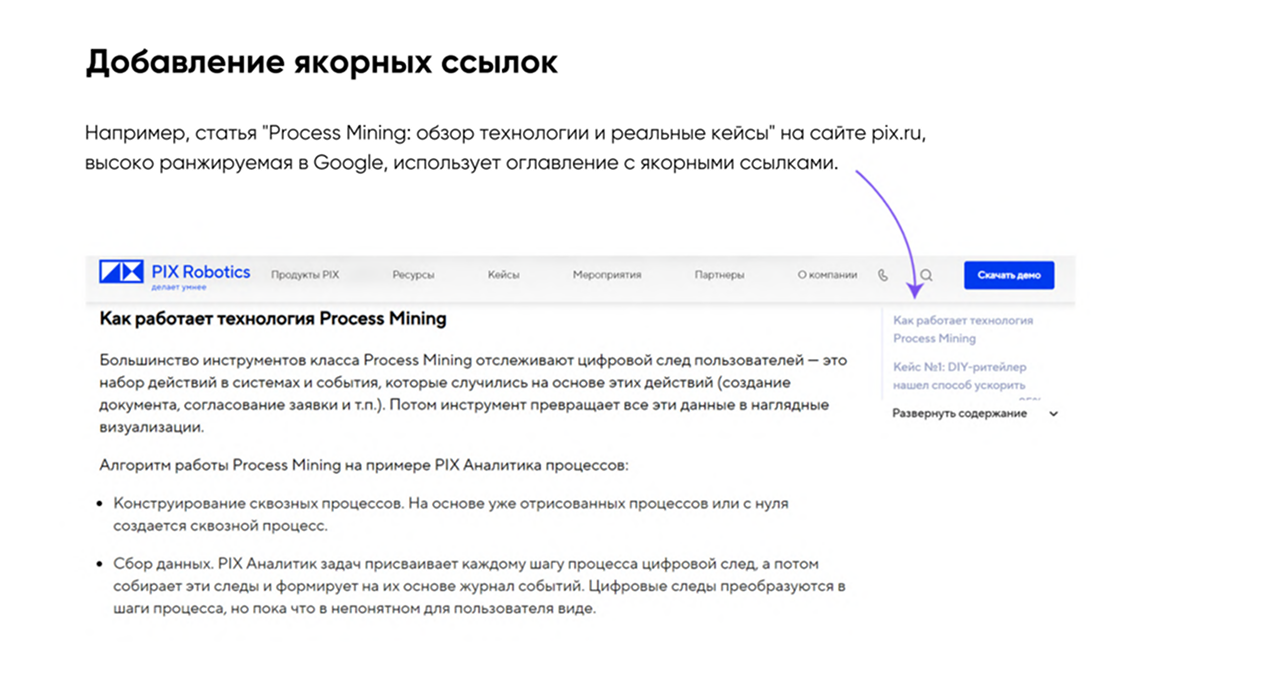1280x700 pixels.
Task: Click the Скачать демо button
Action: click(1009, 275)
